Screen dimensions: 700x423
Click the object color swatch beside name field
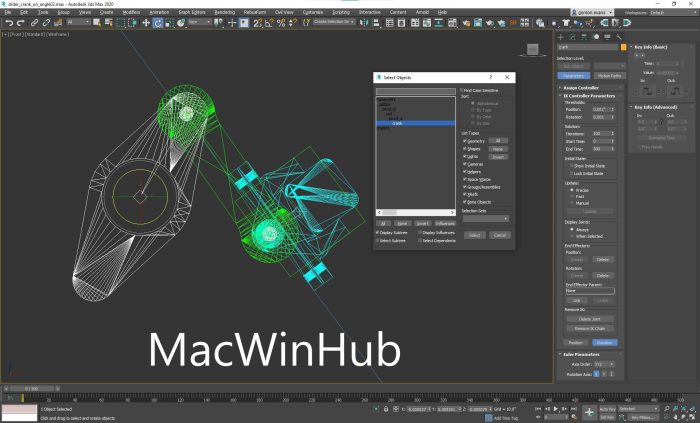(624, 47)
